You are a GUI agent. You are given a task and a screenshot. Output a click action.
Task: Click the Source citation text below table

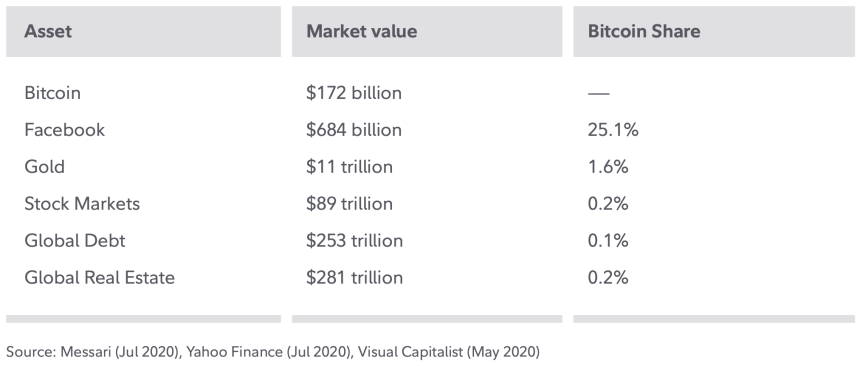click(x=273, y=352)
